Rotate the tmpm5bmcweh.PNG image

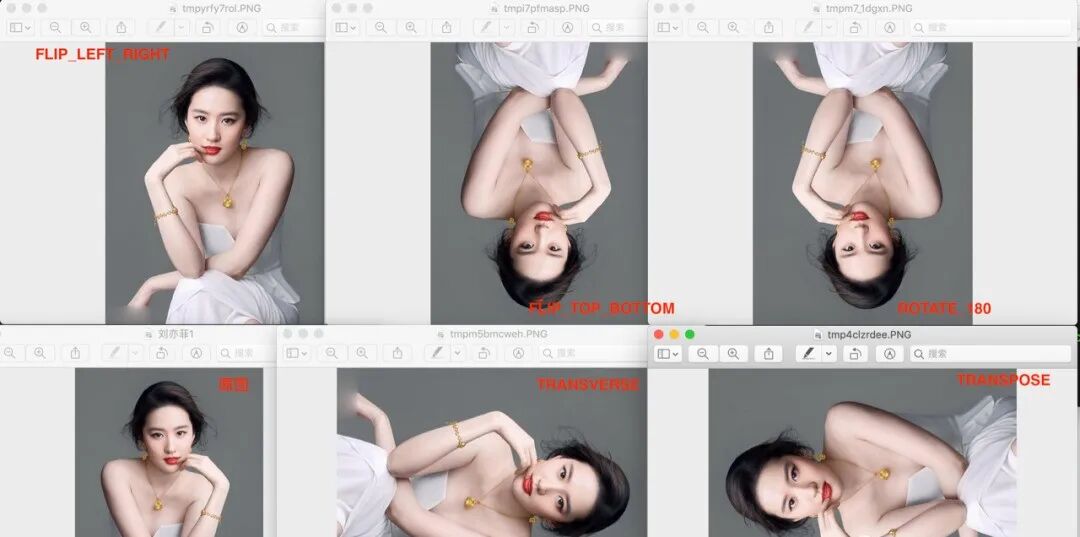(484, 353)
